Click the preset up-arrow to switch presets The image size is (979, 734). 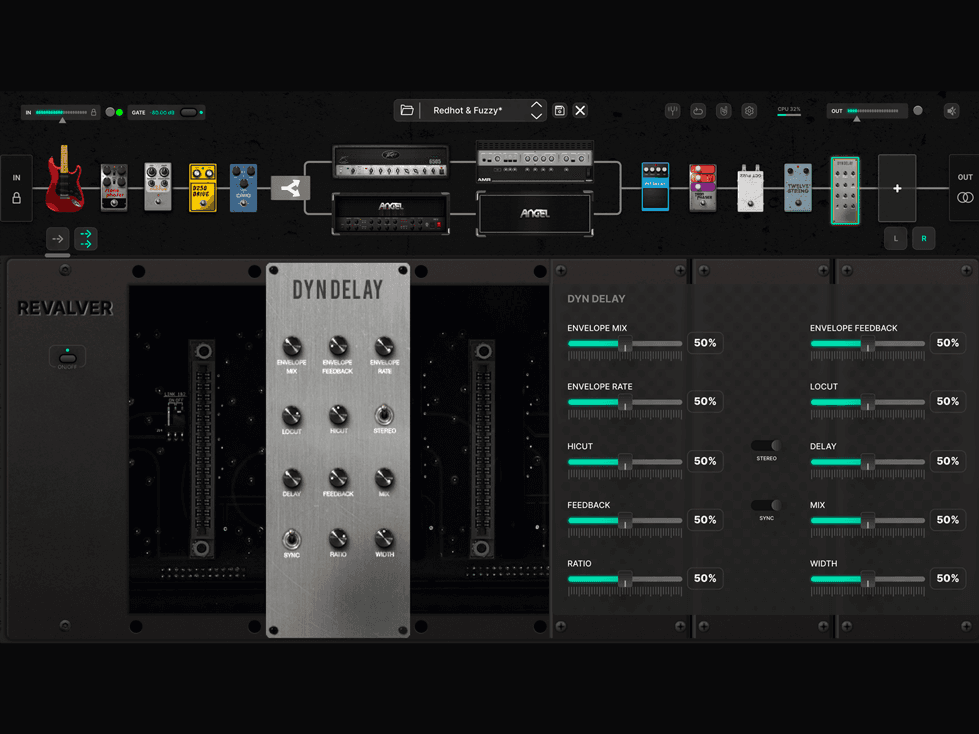point(537,104)
